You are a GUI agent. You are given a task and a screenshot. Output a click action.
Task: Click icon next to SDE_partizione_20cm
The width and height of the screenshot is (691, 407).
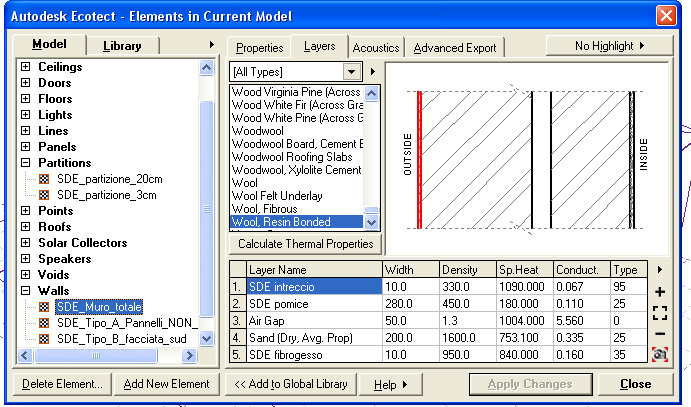pyautogui.click(x=44, y=179)
